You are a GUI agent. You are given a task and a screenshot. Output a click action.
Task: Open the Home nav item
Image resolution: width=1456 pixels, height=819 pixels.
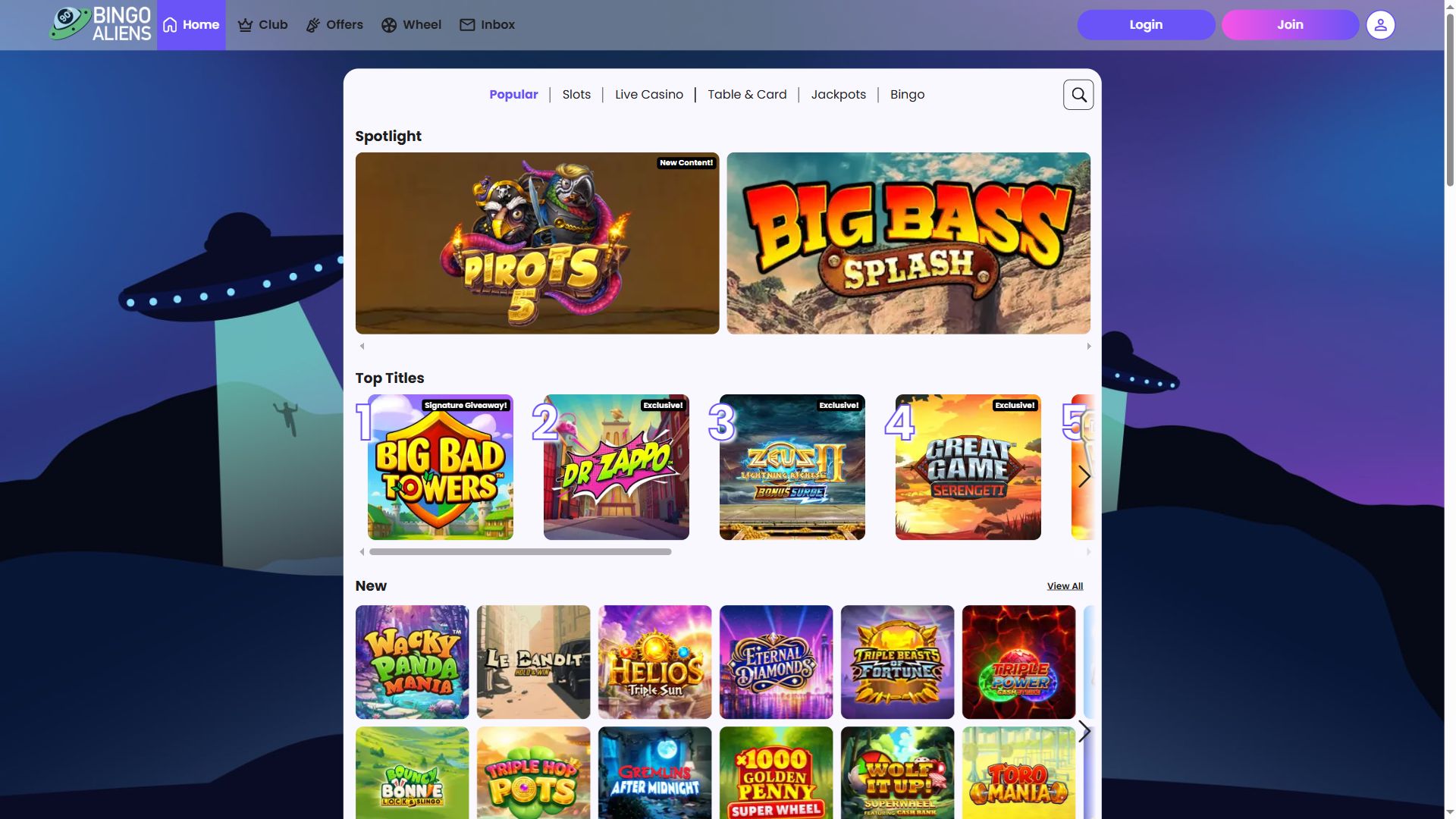191,25
